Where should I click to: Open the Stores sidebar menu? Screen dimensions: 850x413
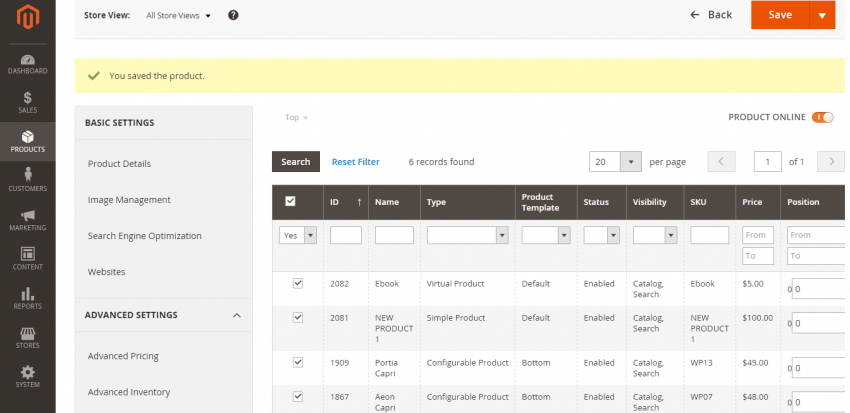pos(28,337)
